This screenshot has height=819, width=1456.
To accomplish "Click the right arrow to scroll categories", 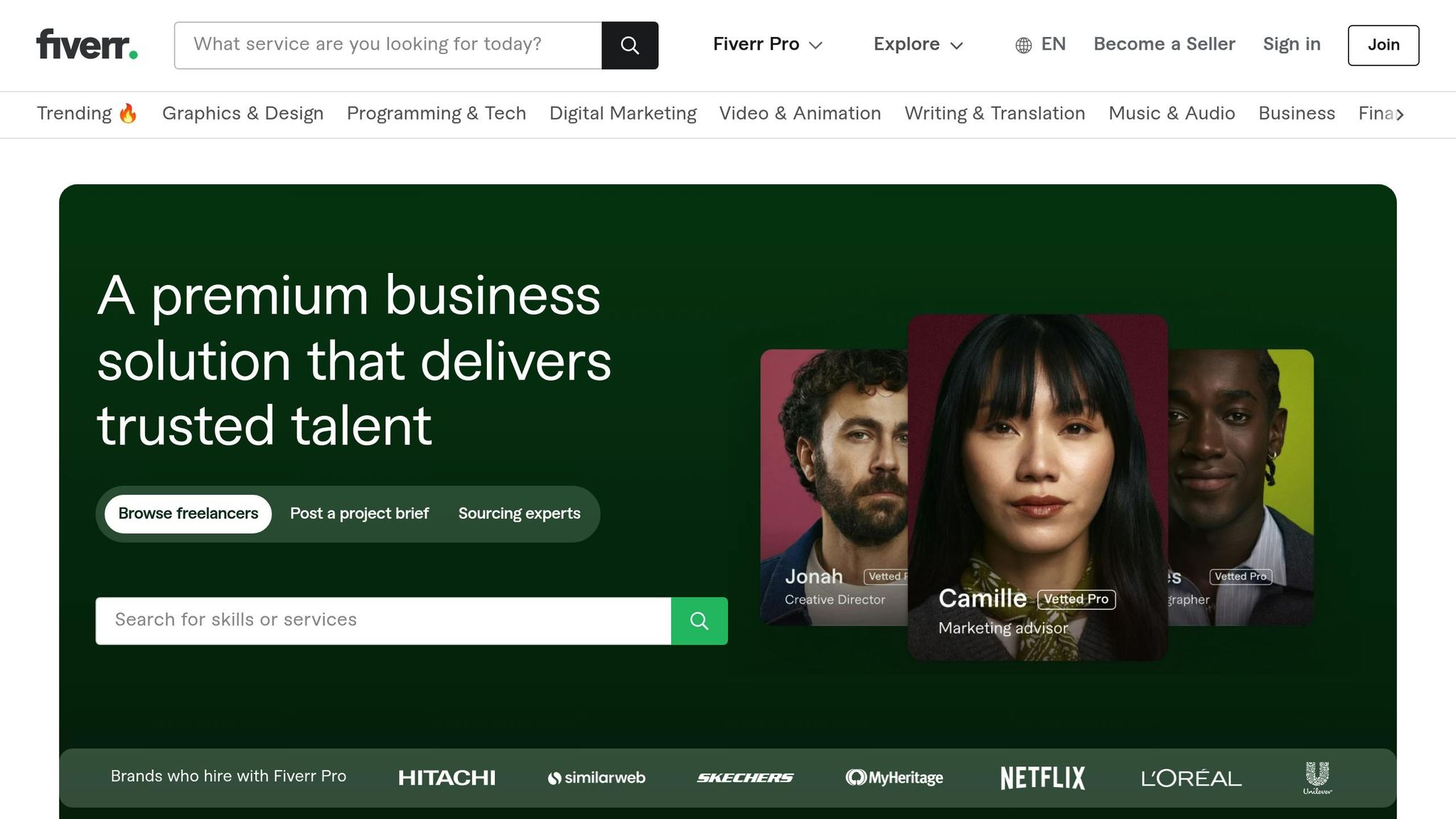I will pos(1400,114).
